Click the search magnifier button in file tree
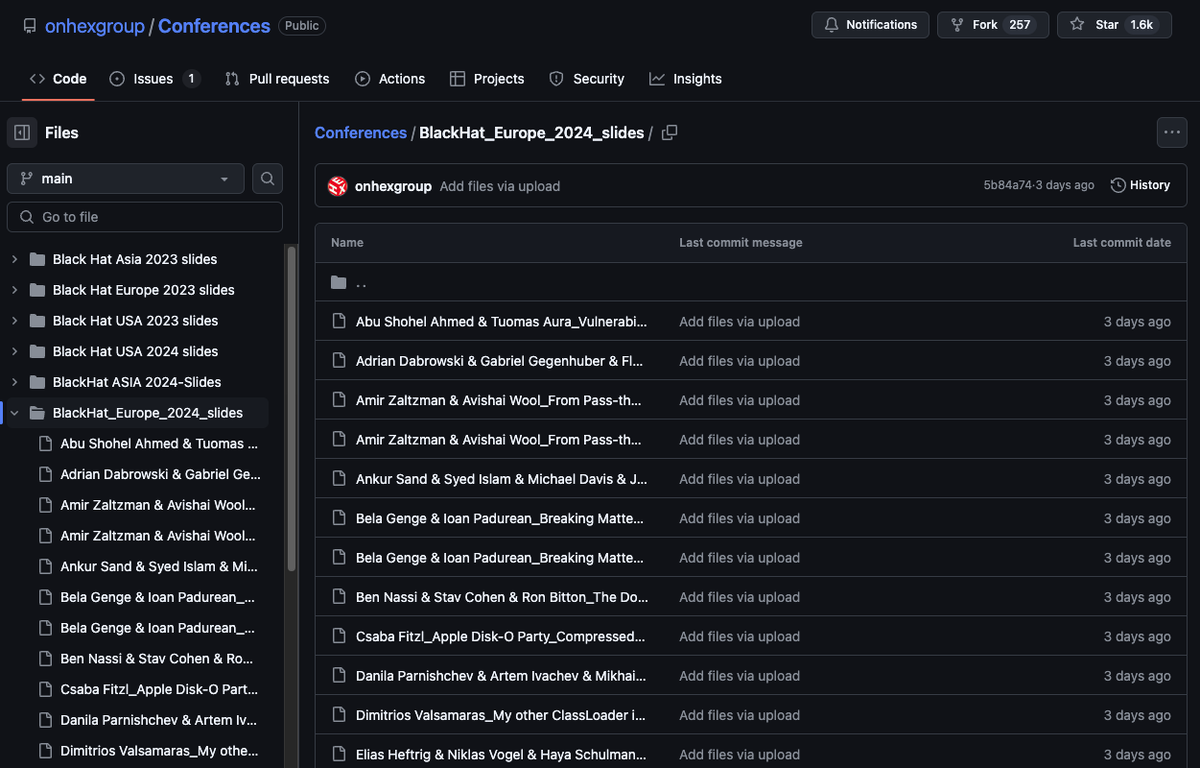1200x768 pixels. (267, 178)
